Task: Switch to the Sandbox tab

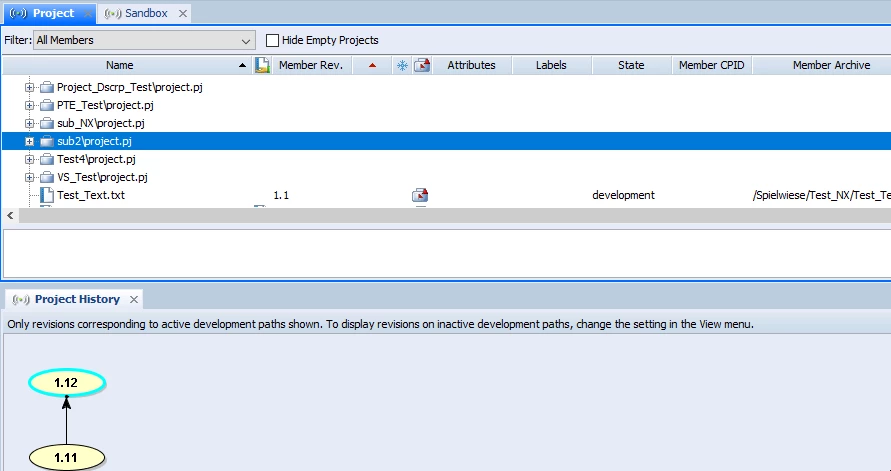Action: 145,13
